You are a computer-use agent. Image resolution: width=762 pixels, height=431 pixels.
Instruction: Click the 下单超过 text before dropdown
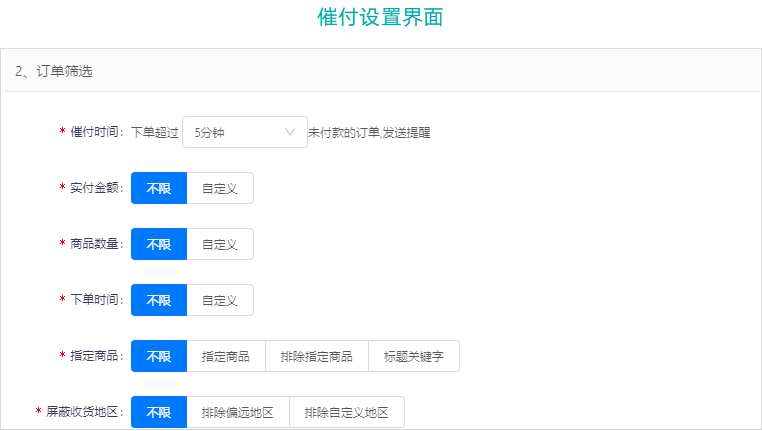(x=155, y=132)
